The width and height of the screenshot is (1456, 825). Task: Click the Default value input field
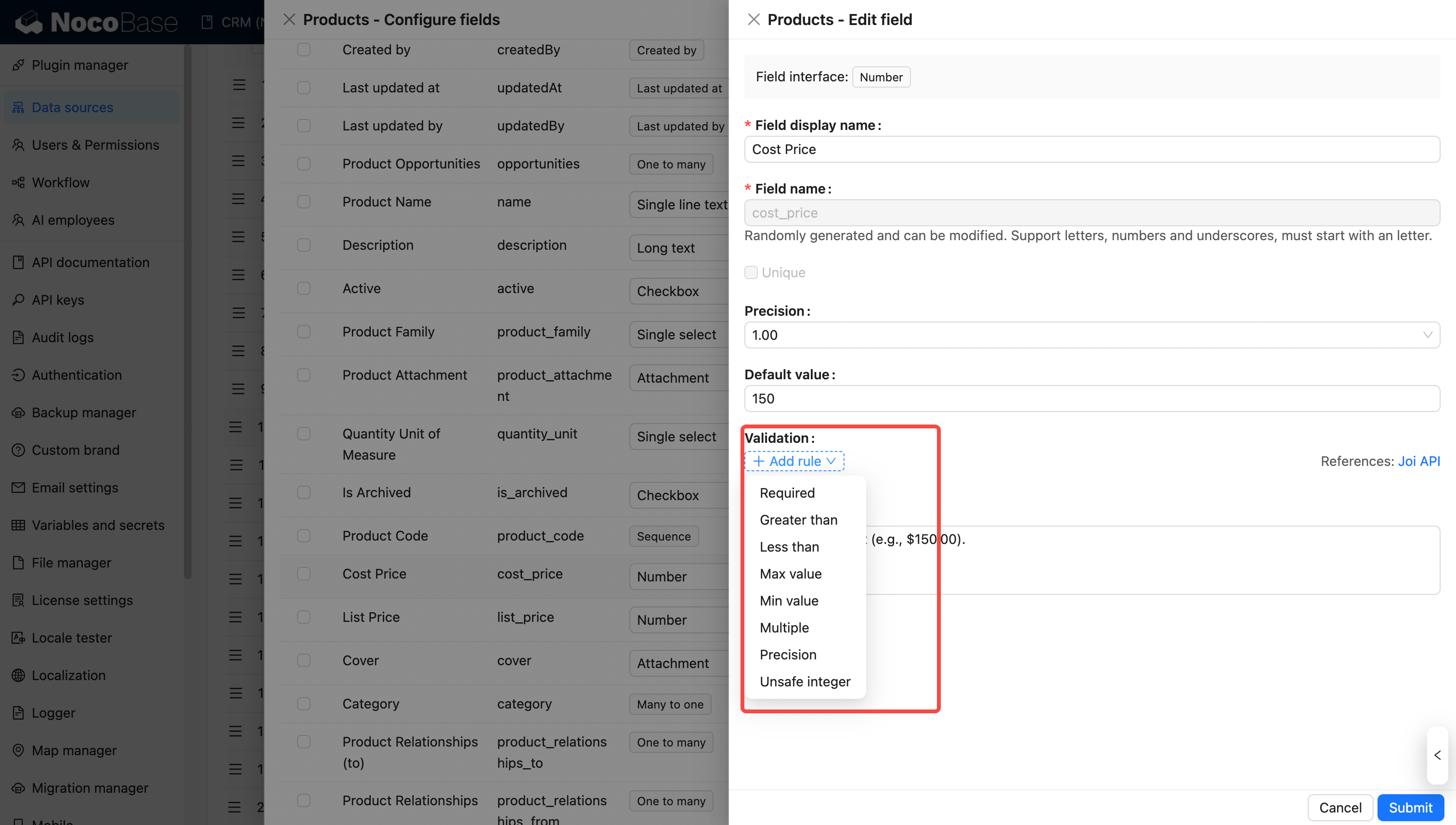coord(1092,399)
